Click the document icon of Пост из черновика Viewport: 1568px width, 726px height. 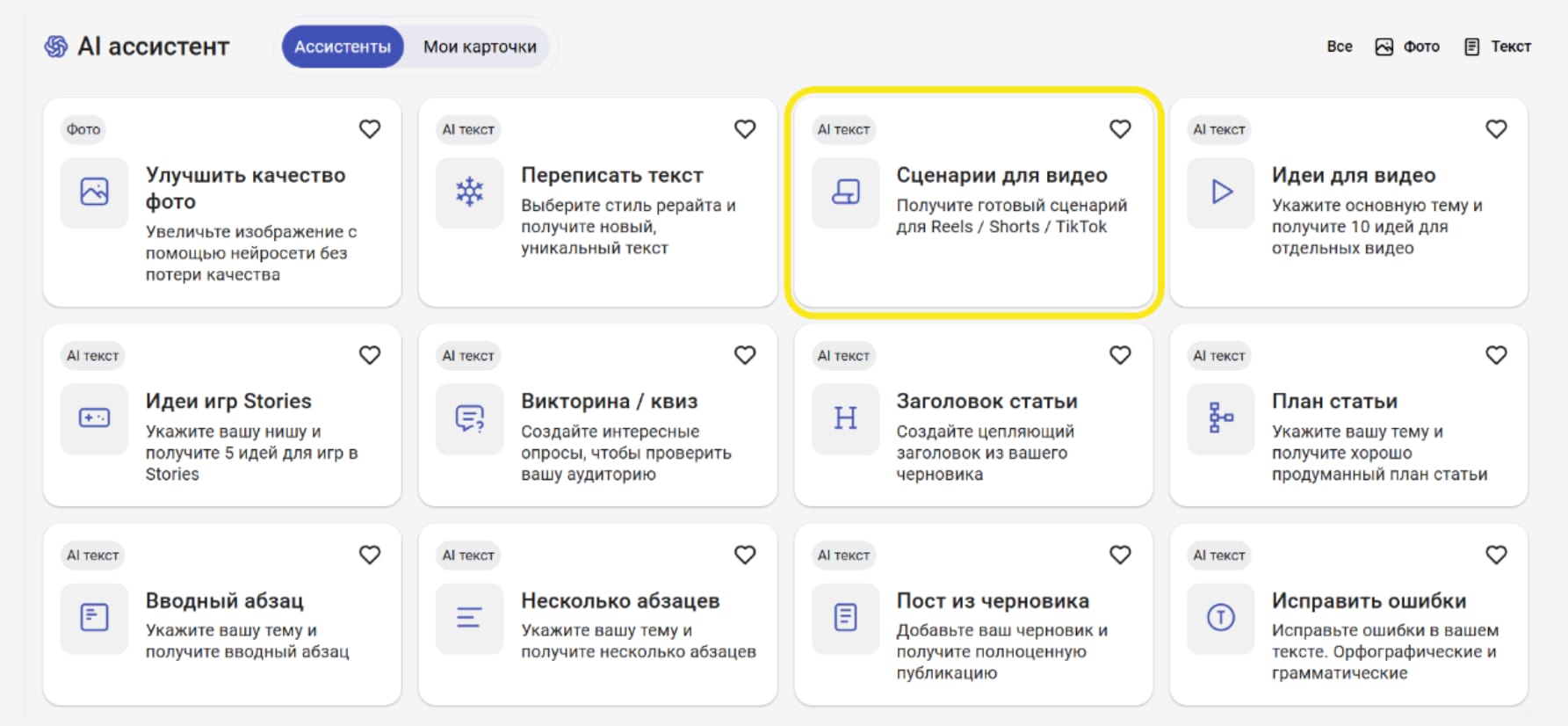pyautogui.click(x=845, y=618)
